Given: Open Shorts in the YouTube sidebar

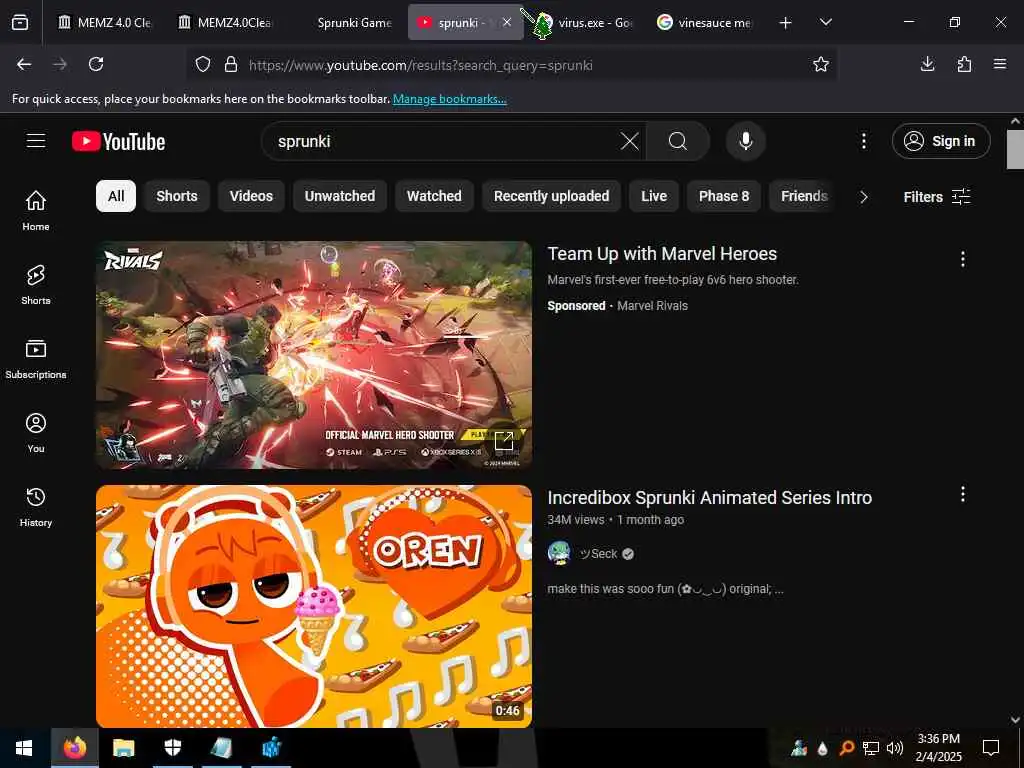Looking at the screenshot, I should click(36, 285).
